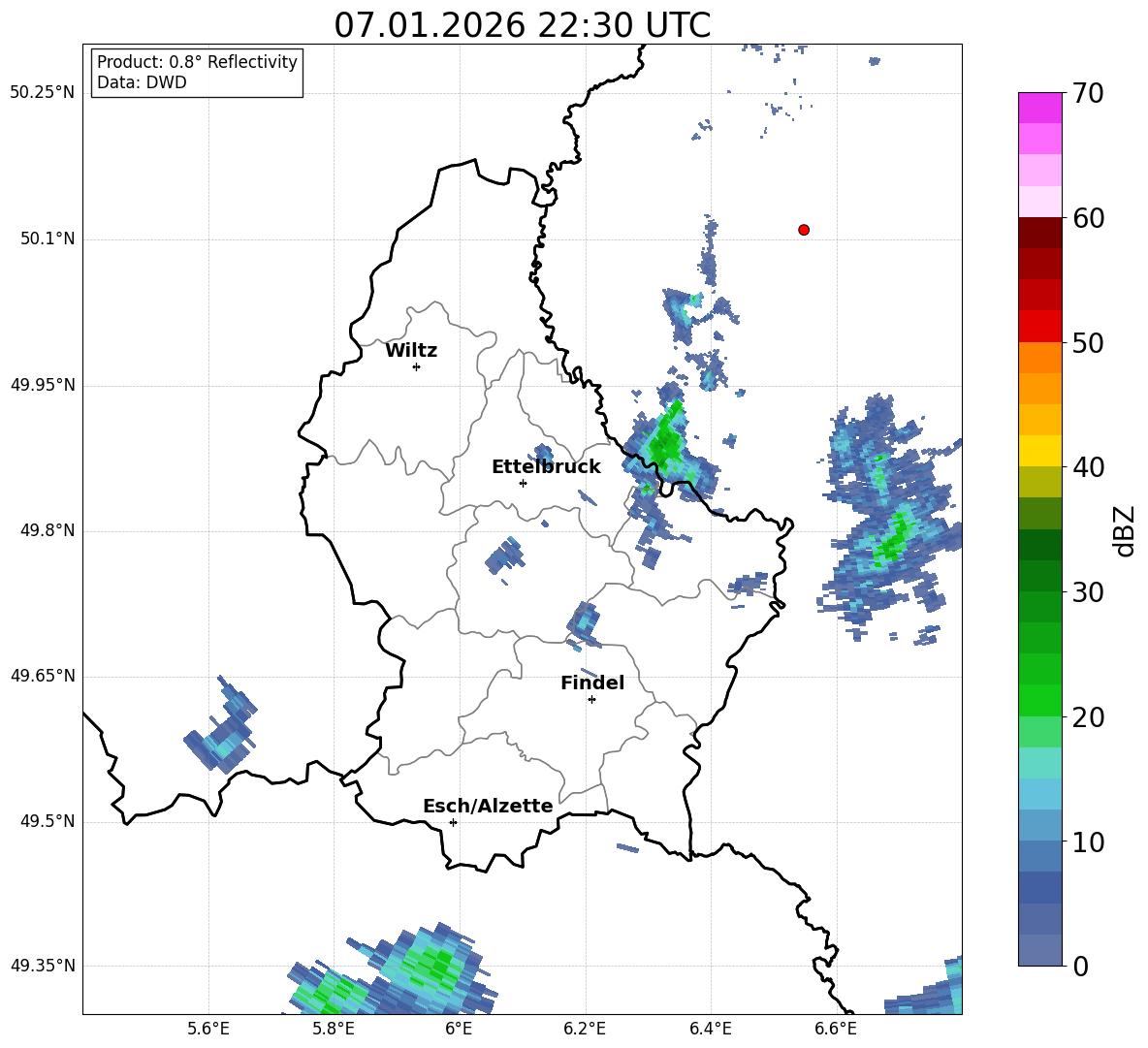The width and height of the screenshot is (1148, 1048).
Task: Click the colorbar value 0
Action: (1080, 966)
